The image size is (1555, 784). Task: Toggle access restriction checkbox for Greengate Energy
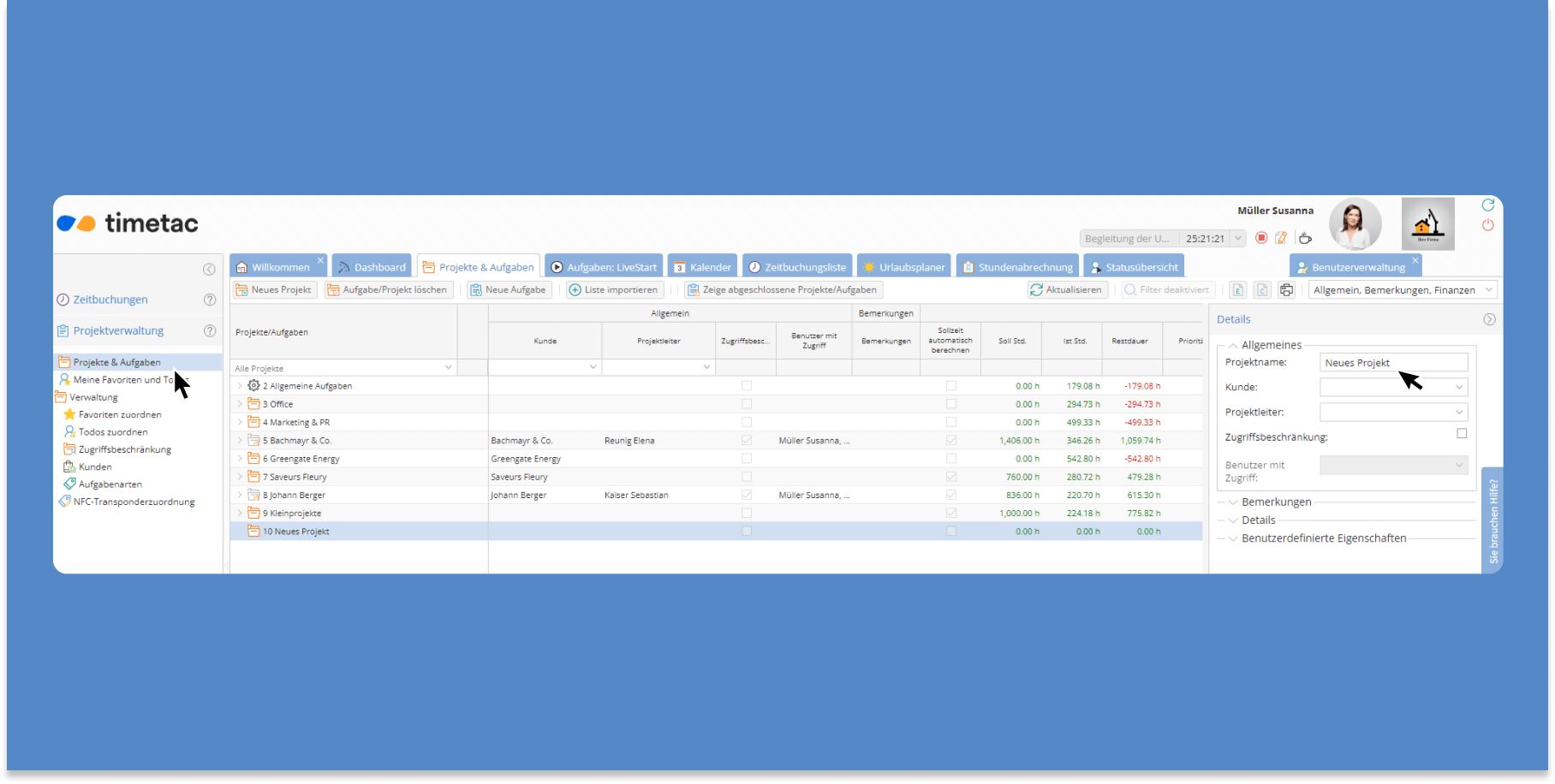point(747,459)
